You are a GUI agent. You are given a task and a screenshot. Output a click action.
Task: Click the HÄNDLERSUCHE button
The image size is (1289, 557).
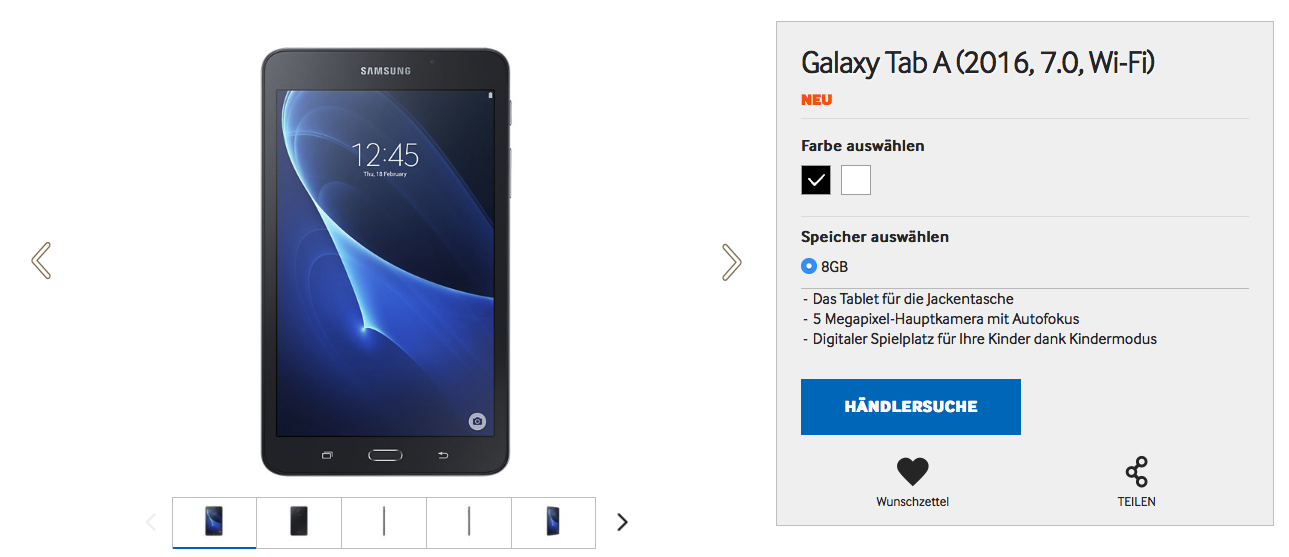(911, 407)
